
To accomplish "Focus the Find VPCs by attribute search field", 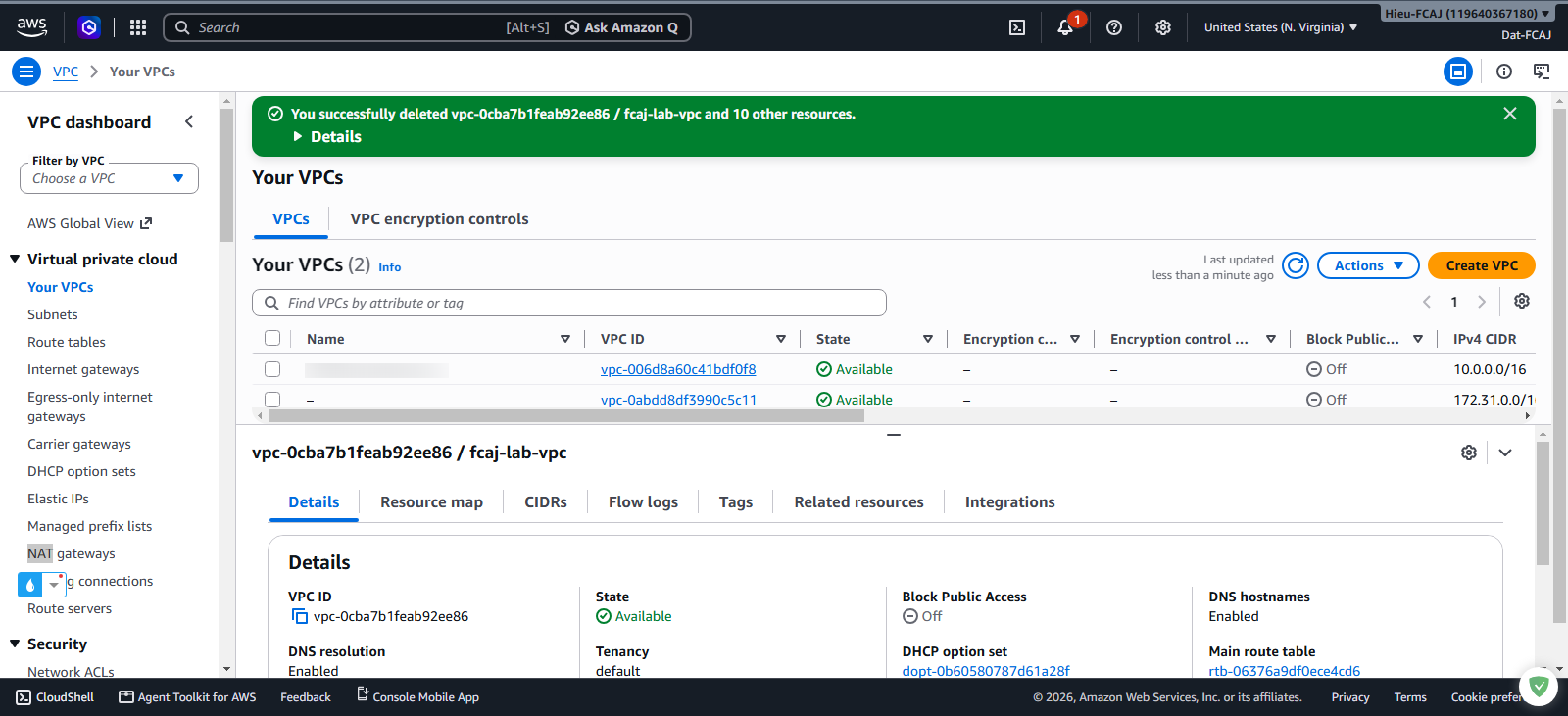I will click(x=569, y=303).
